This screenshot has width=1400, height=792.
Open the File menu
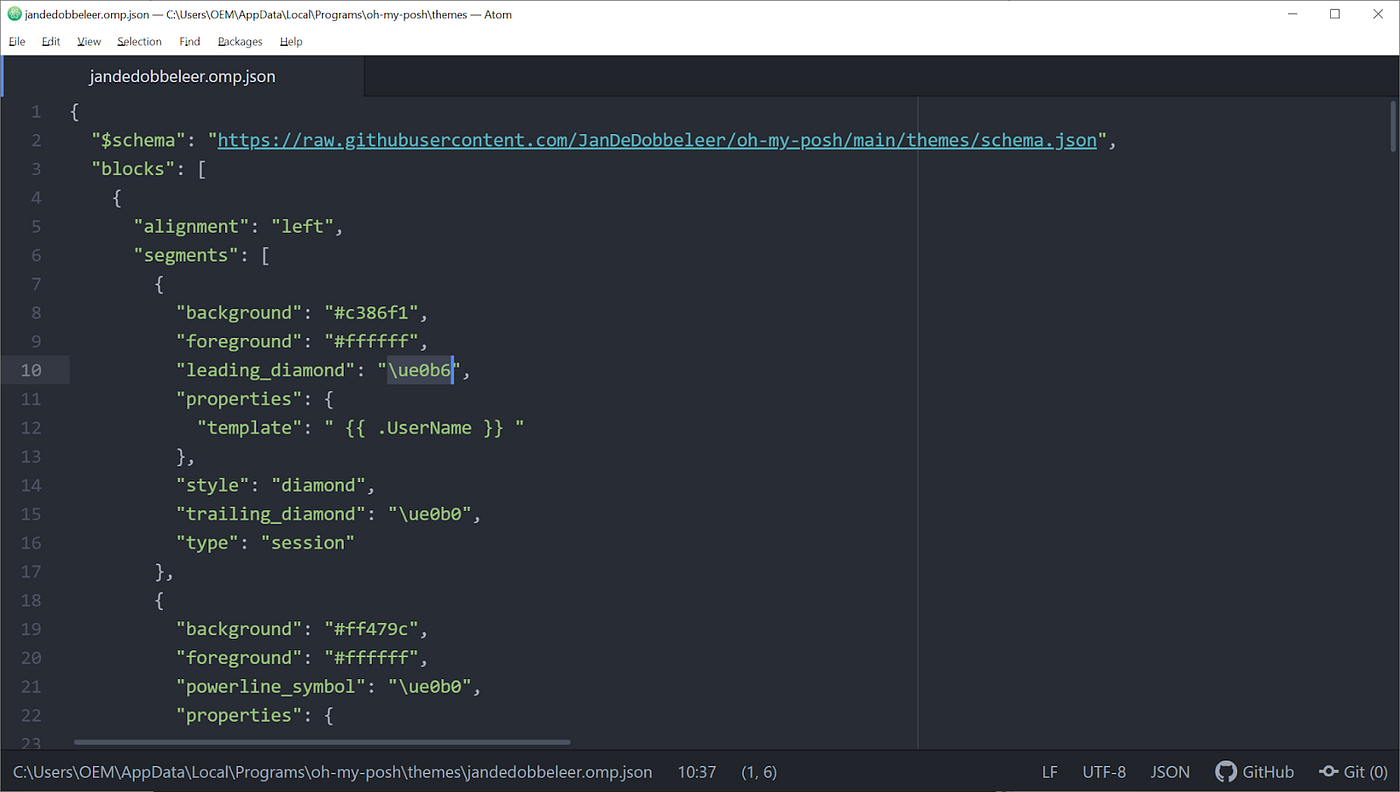pos(16,41)
